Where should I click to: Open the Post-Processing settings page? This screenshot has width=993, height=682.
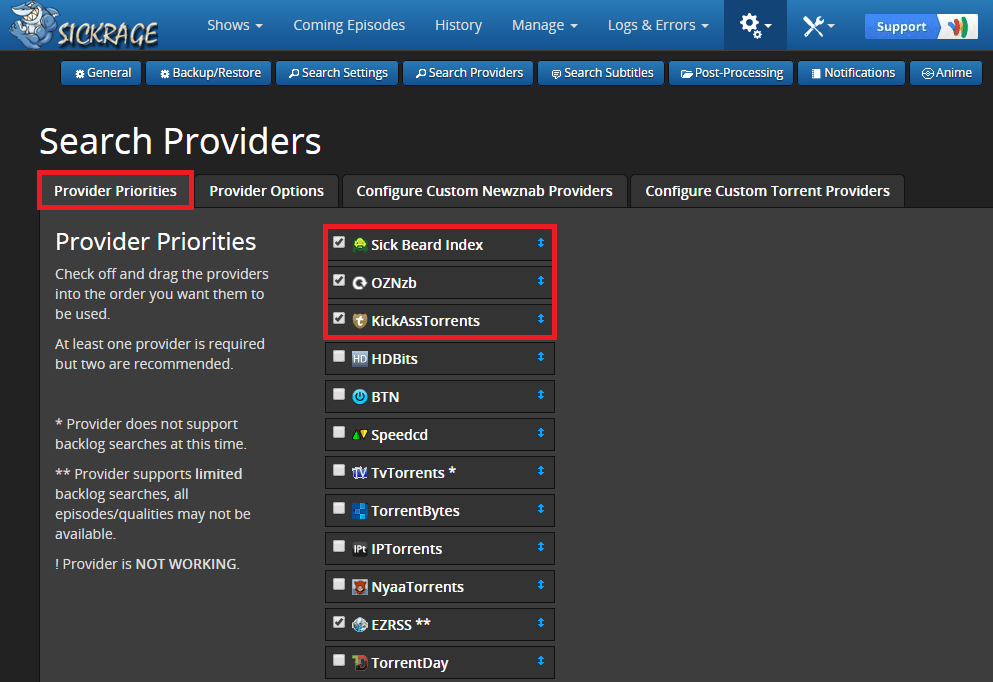coord(732,73)
